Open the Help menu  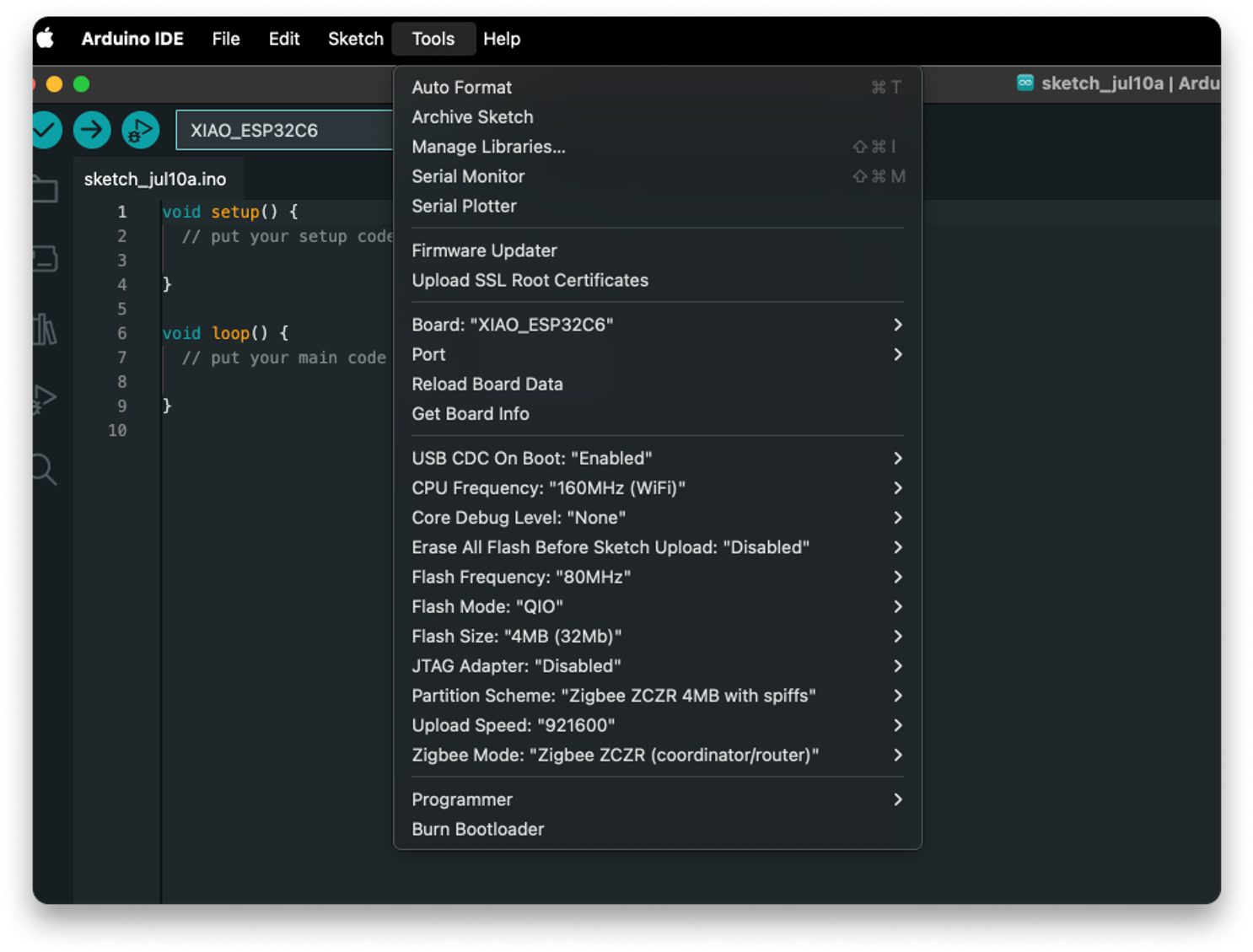[x=502, y=39]
